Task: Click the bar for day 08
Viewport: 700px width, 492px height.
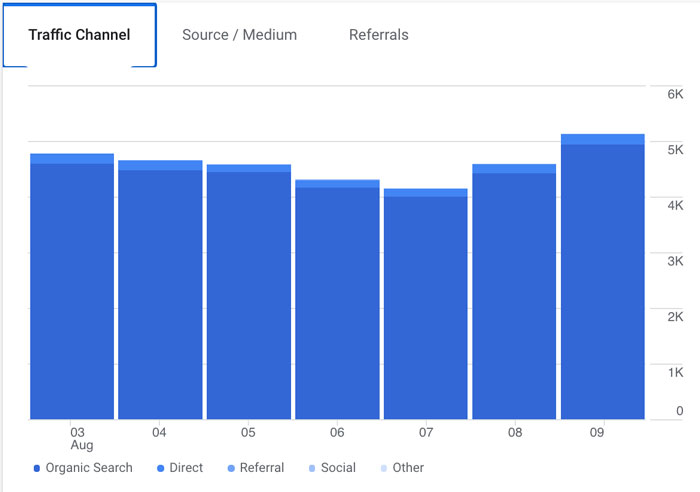Action: point(514,290)
